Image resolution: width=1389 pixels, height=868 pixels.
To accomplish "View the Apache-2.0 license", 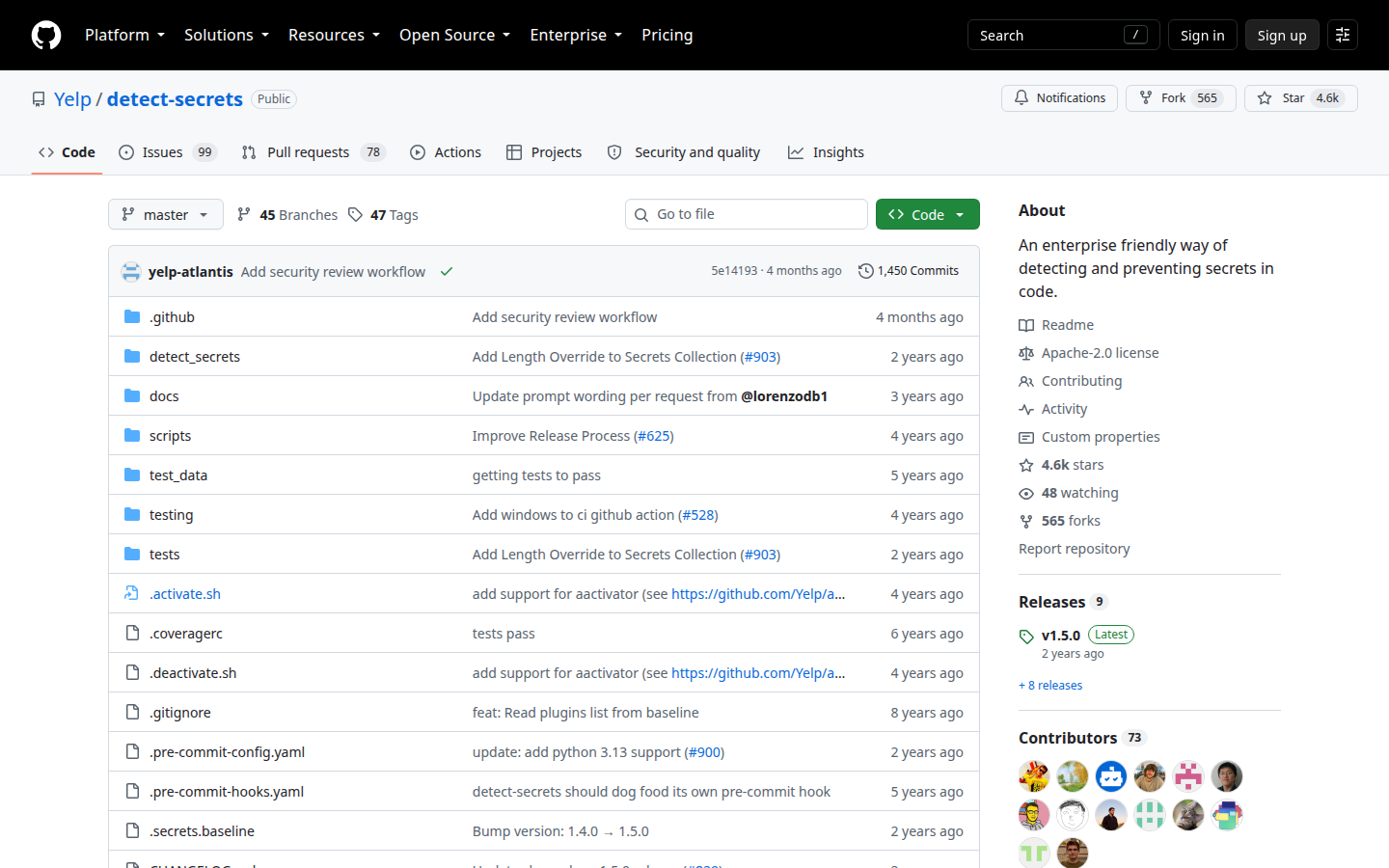I will click(x=1089, y=353).
